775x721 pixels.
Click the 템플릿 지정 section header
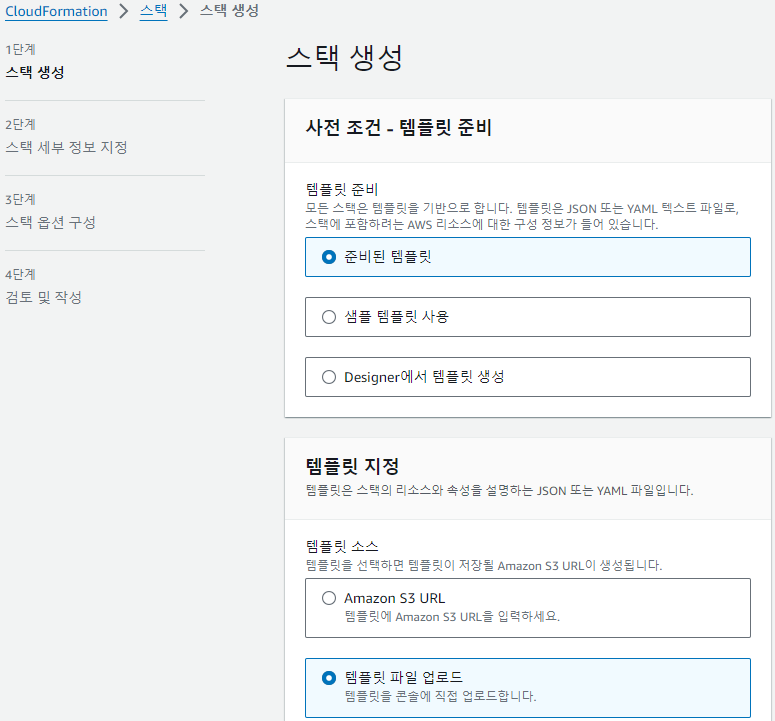352,466
